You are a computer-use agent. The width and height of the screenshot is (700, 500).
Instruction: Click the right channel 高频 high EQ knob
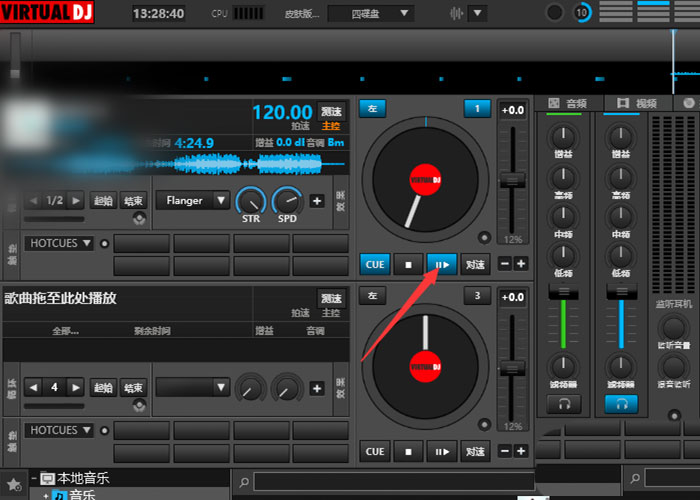pyautogui.click(x=621, y=177)
